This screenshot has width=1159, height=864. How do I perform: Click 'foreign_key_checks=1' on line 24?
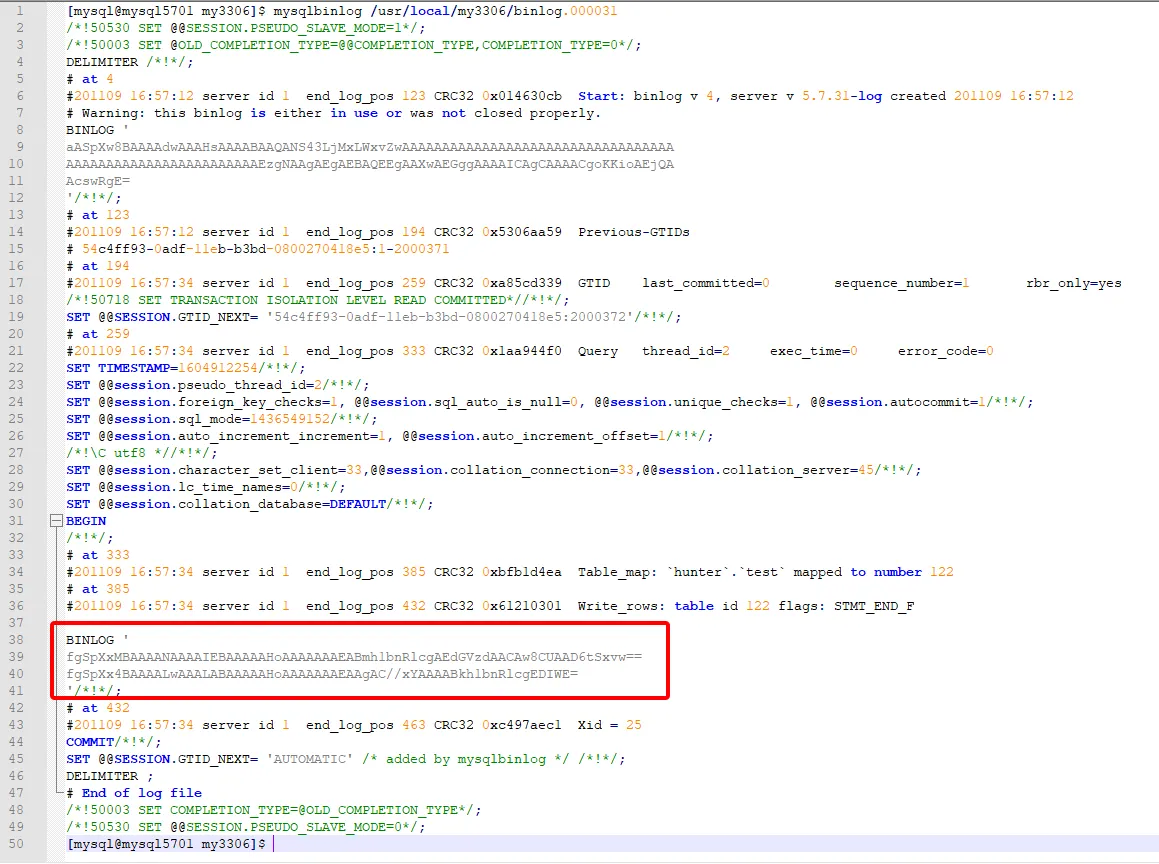tap(258, 402)
